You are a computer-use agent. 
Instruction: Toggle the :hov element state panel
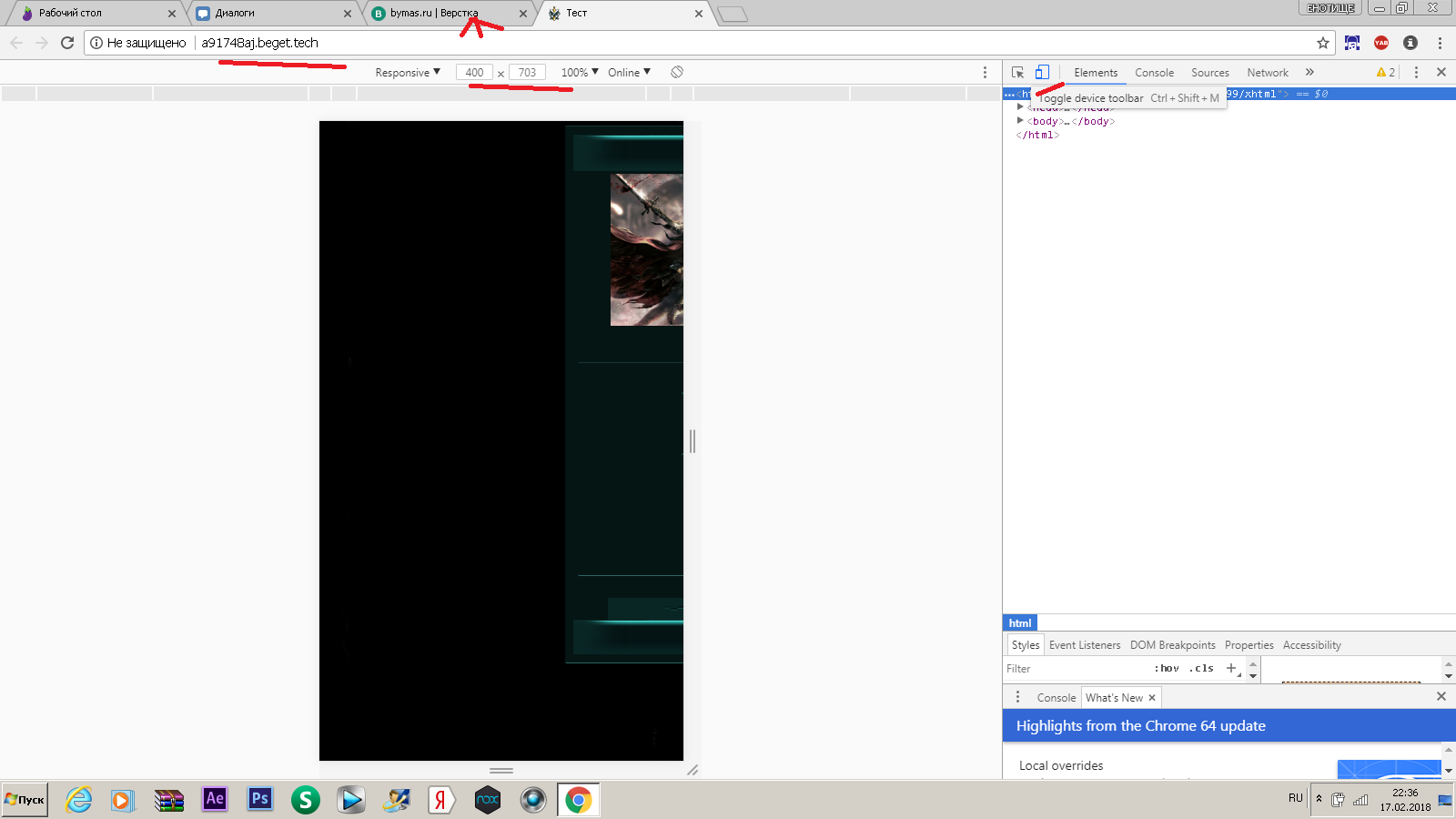pos(1167,668)
